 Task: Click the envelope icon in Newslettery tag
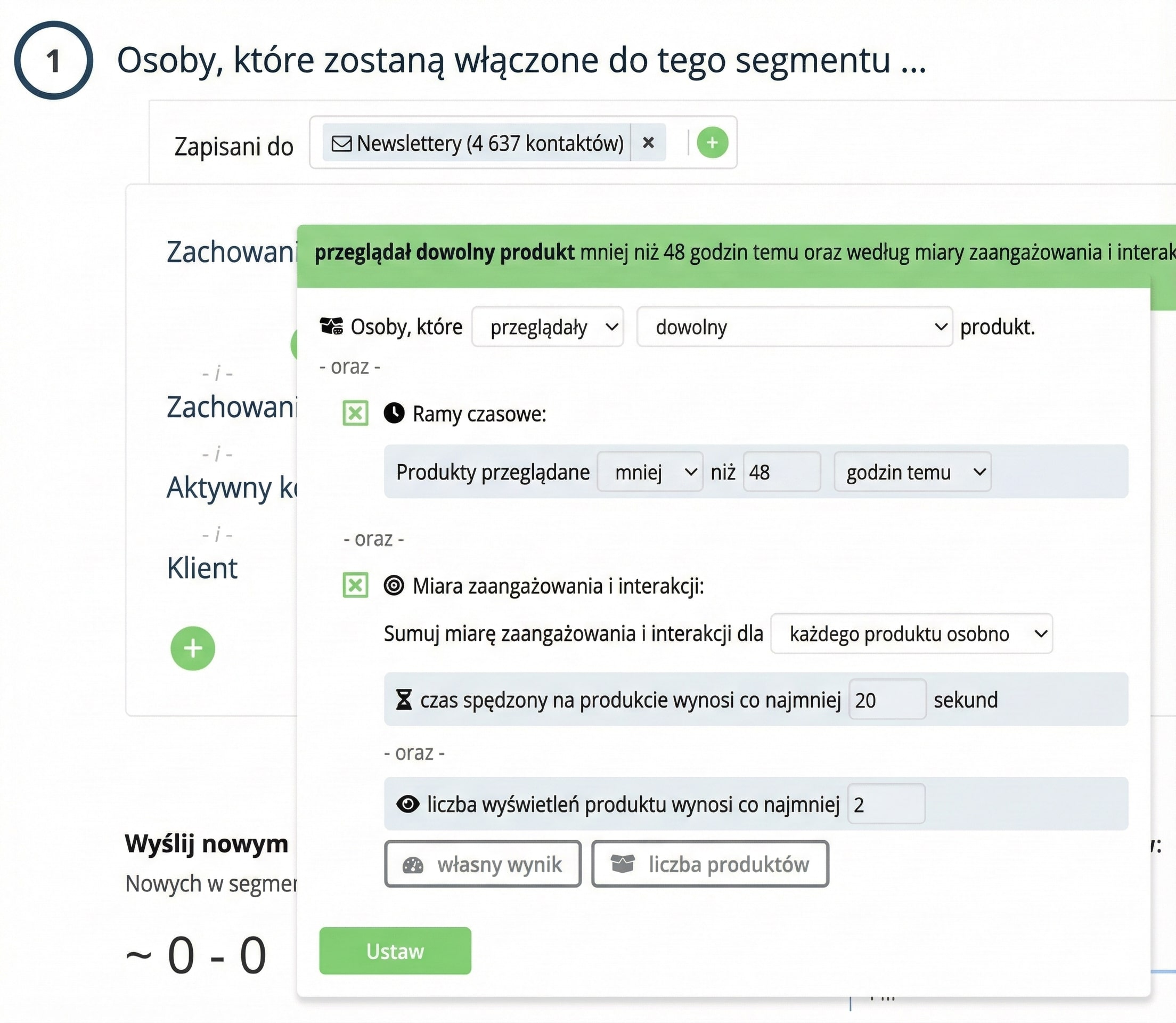point(342,143)
